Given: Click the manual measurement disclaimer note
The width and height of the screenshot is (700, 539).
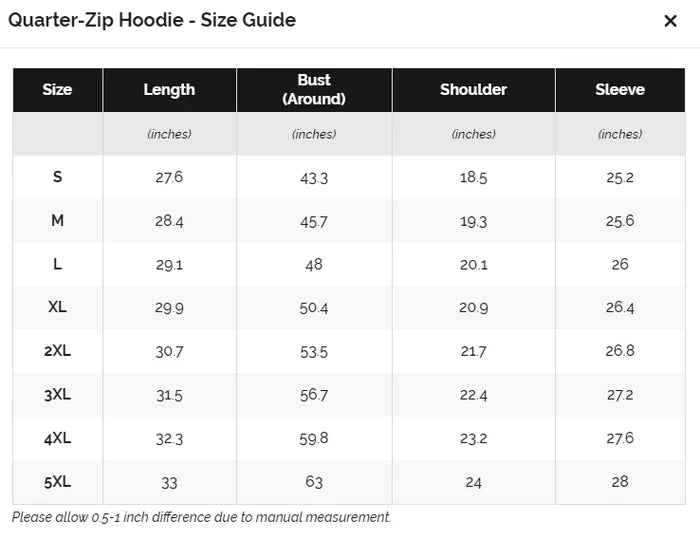Looking at the screenshot, I should [x=201, y=518].
